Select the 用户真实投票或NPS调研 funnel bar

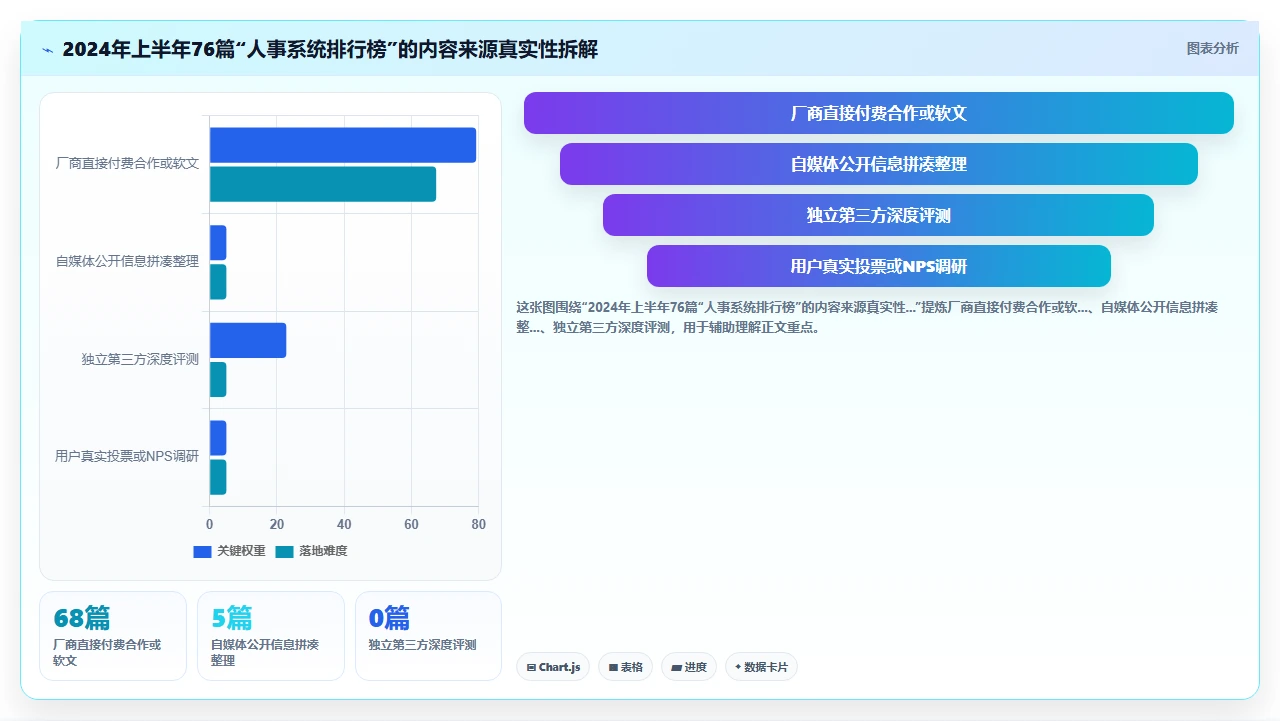pyautogui.click(x=878, y=266)
